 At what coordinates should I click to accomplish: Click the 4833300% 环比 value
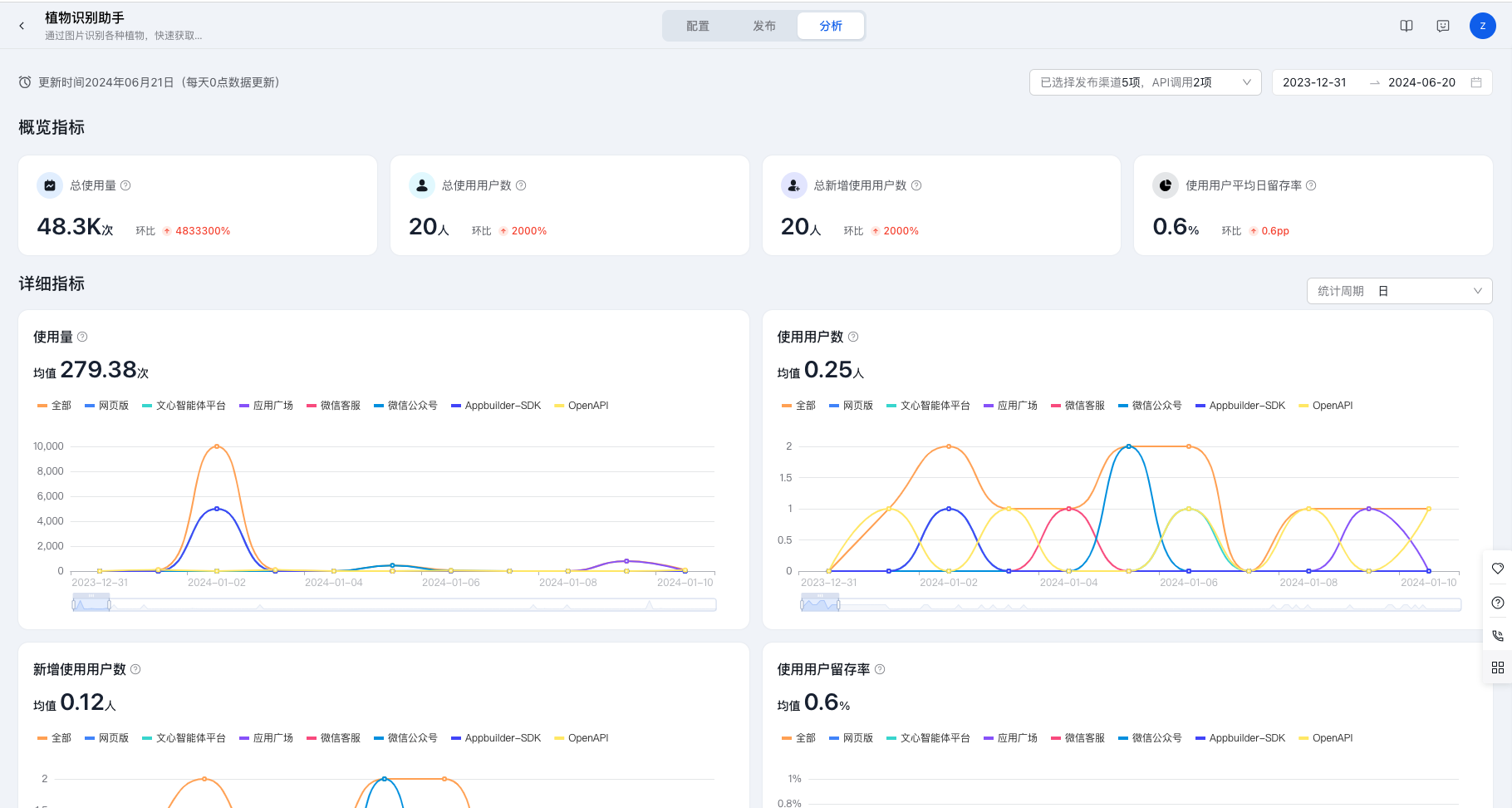(203, 231)
